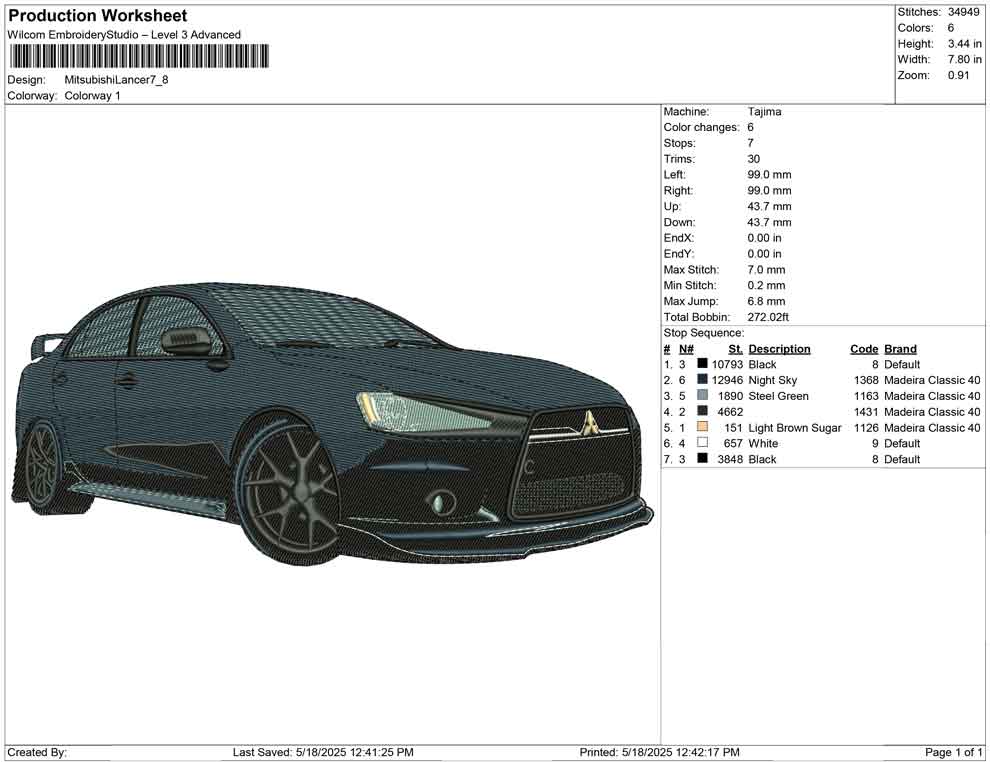Click the Machine value Tajima
990x762 pixels.
pyautogui.click(x=765, y=112)
